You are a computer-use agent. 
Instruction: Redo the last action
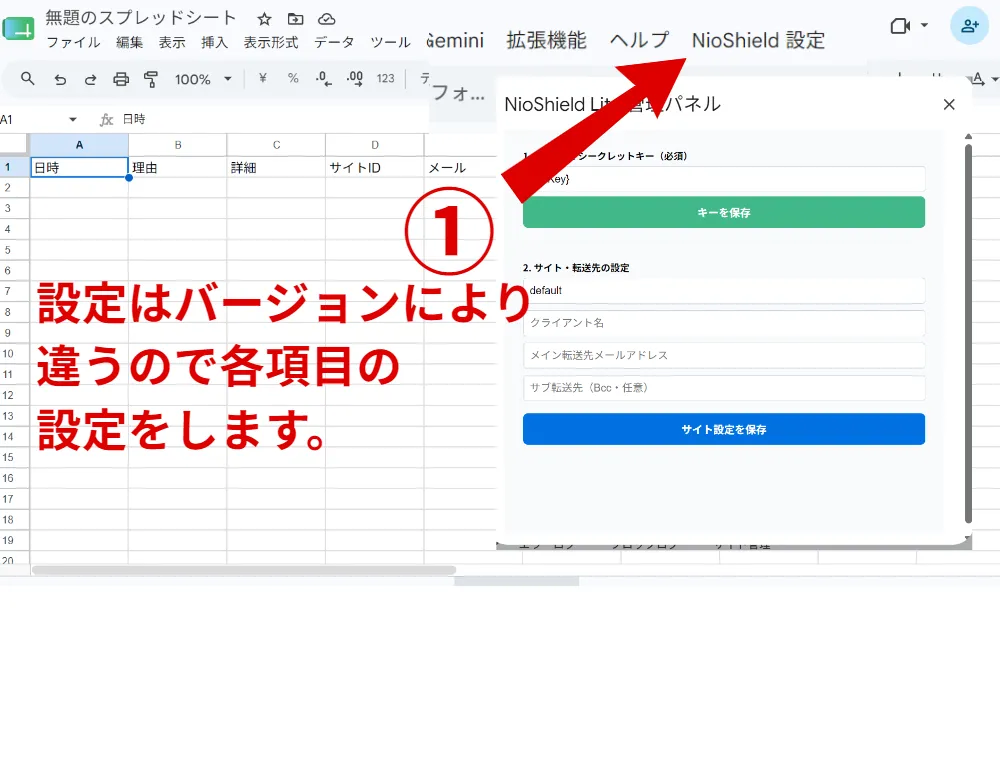tap(91, 79)
